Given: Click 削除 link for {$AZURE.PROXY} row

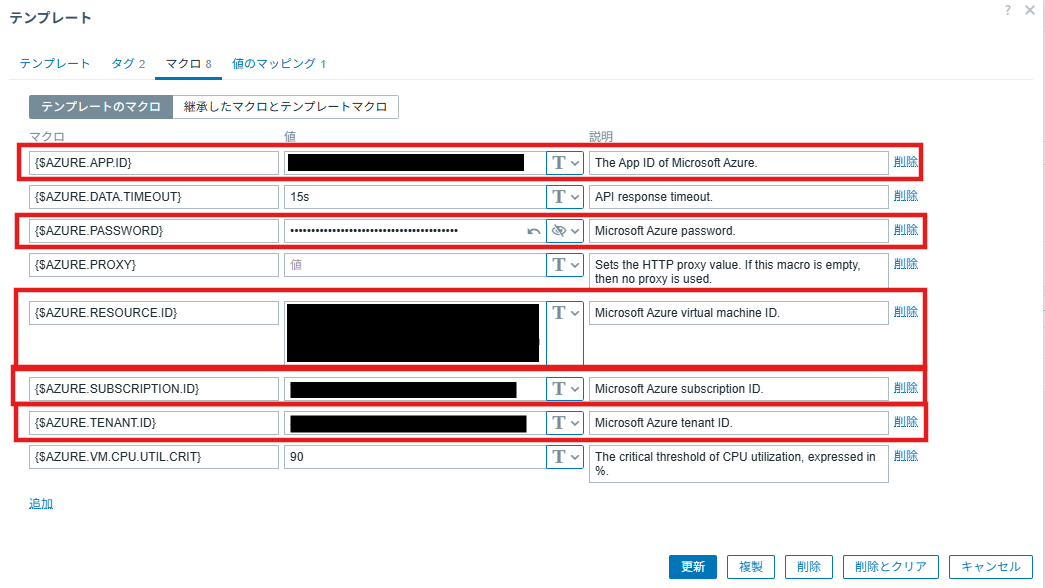Looking at the screenshot, I should [905, 264].
